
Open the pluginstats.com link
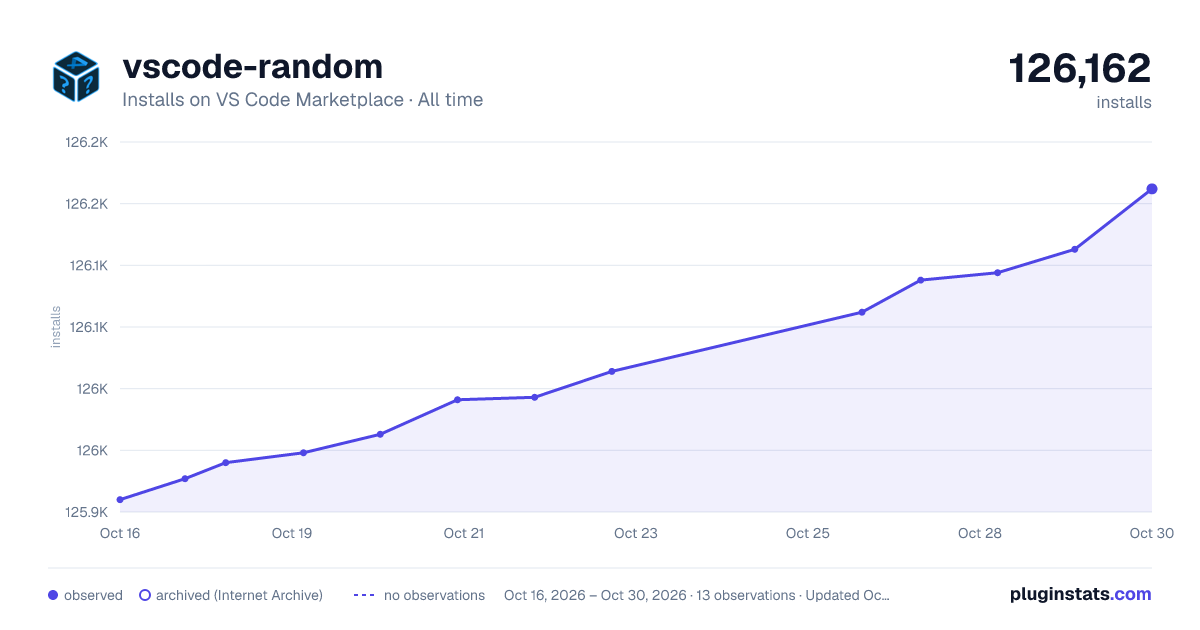click(1080, 594)
